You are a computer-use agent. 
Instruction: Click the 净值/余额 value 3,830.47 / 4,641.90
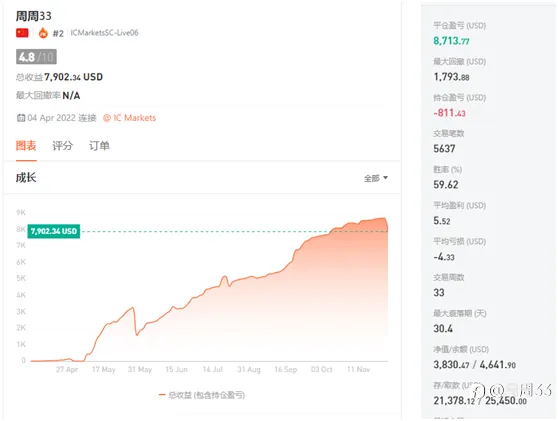(x=474, y=365)
